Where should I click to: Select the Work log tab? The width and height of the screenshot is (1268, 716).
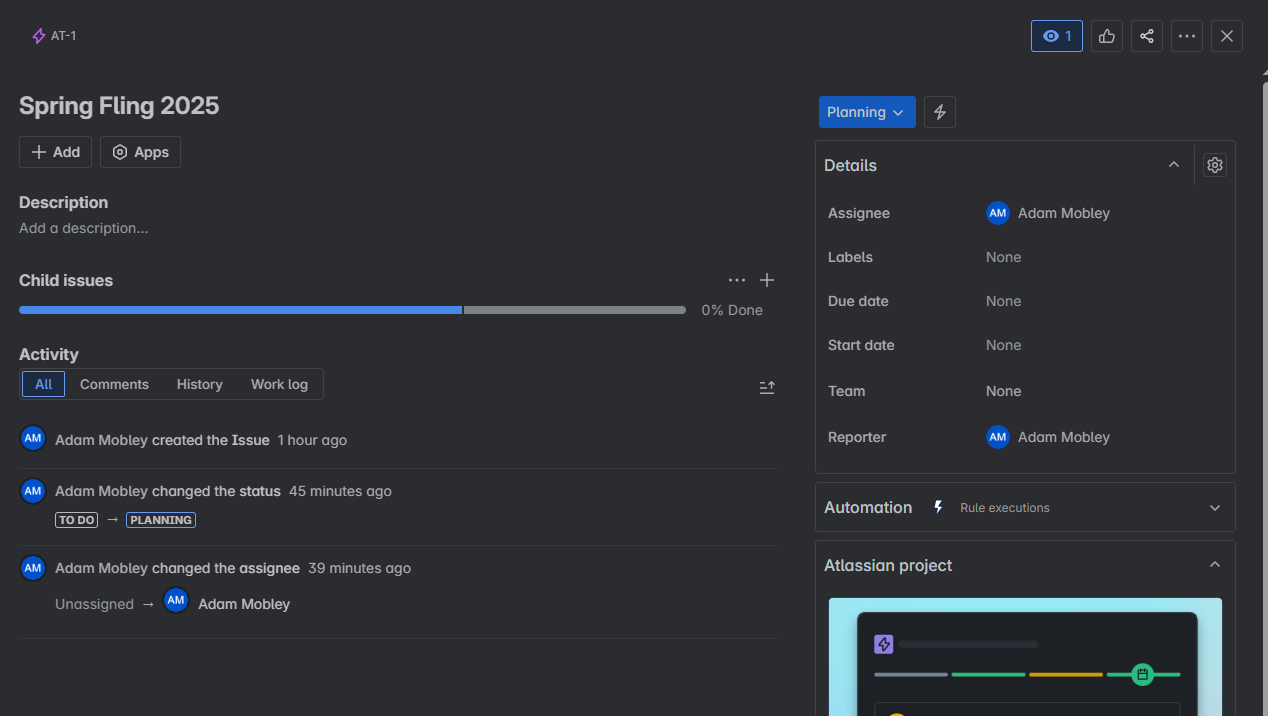point(279,384)
